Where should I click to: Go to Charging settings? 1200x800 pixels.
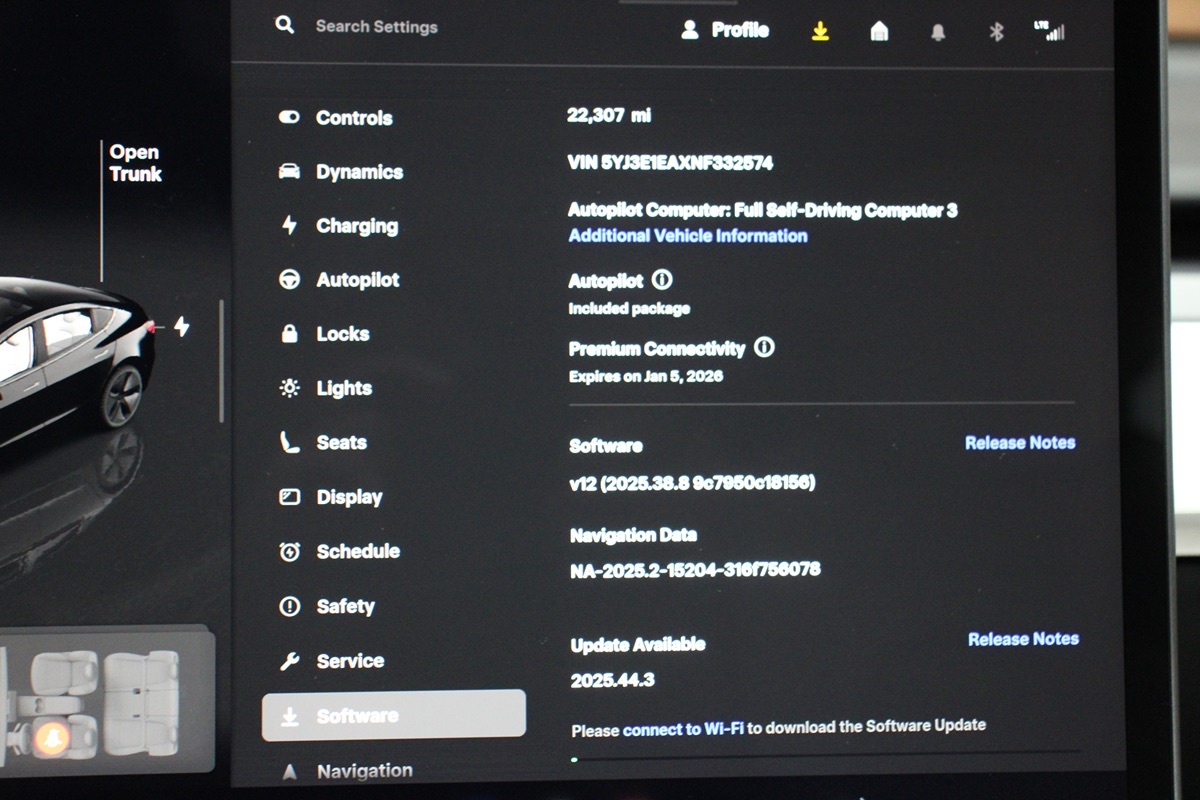pyautogui.click(x=356, y=226)
